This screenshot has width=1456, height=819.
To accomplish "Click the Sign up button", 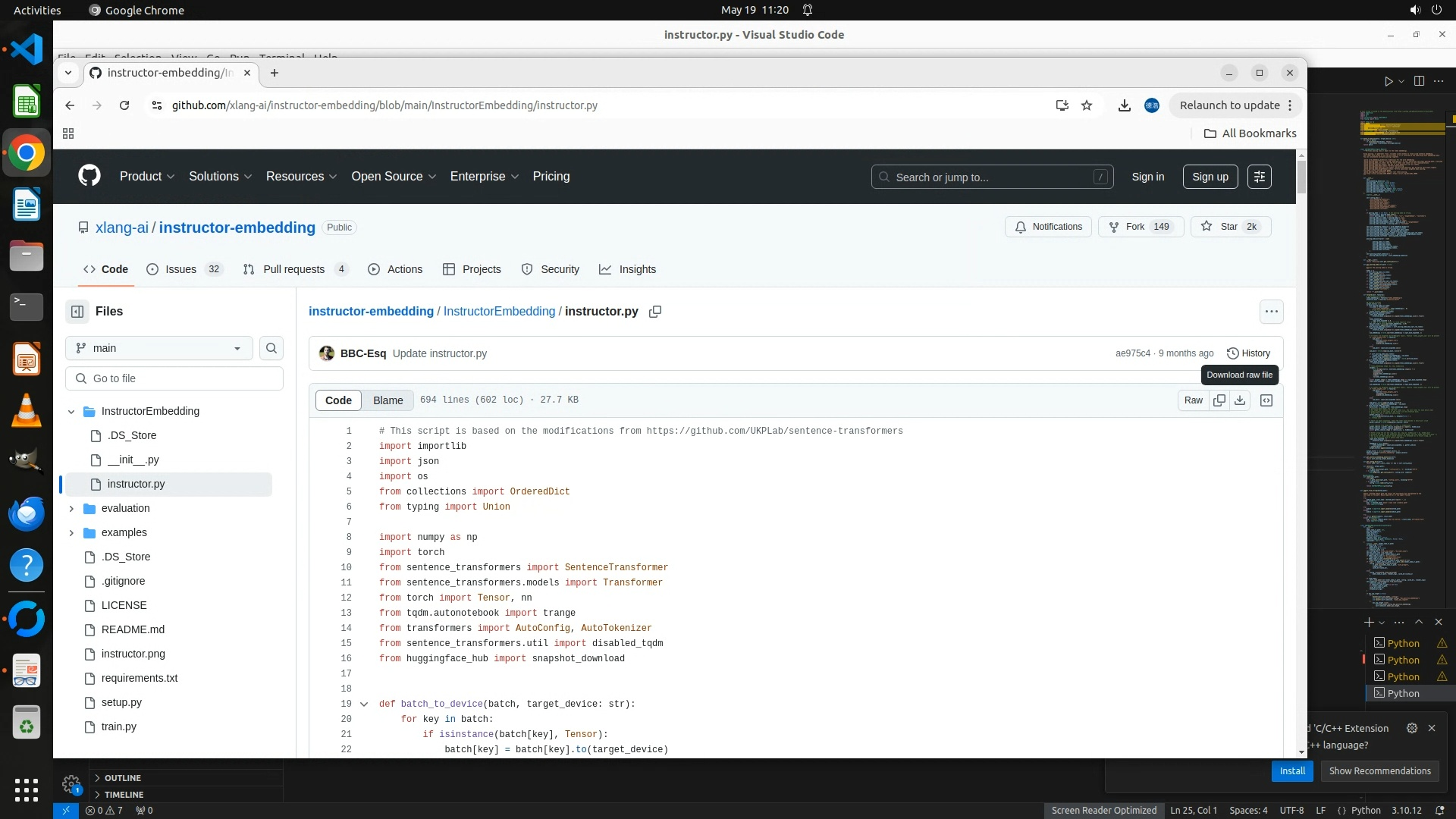I will click(1210, 177).
